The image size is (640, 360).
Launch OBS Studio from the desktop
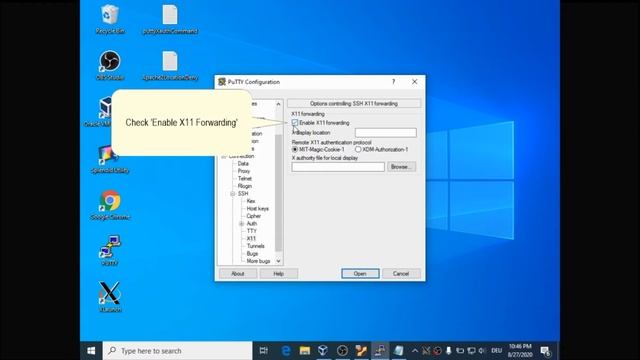109,65
